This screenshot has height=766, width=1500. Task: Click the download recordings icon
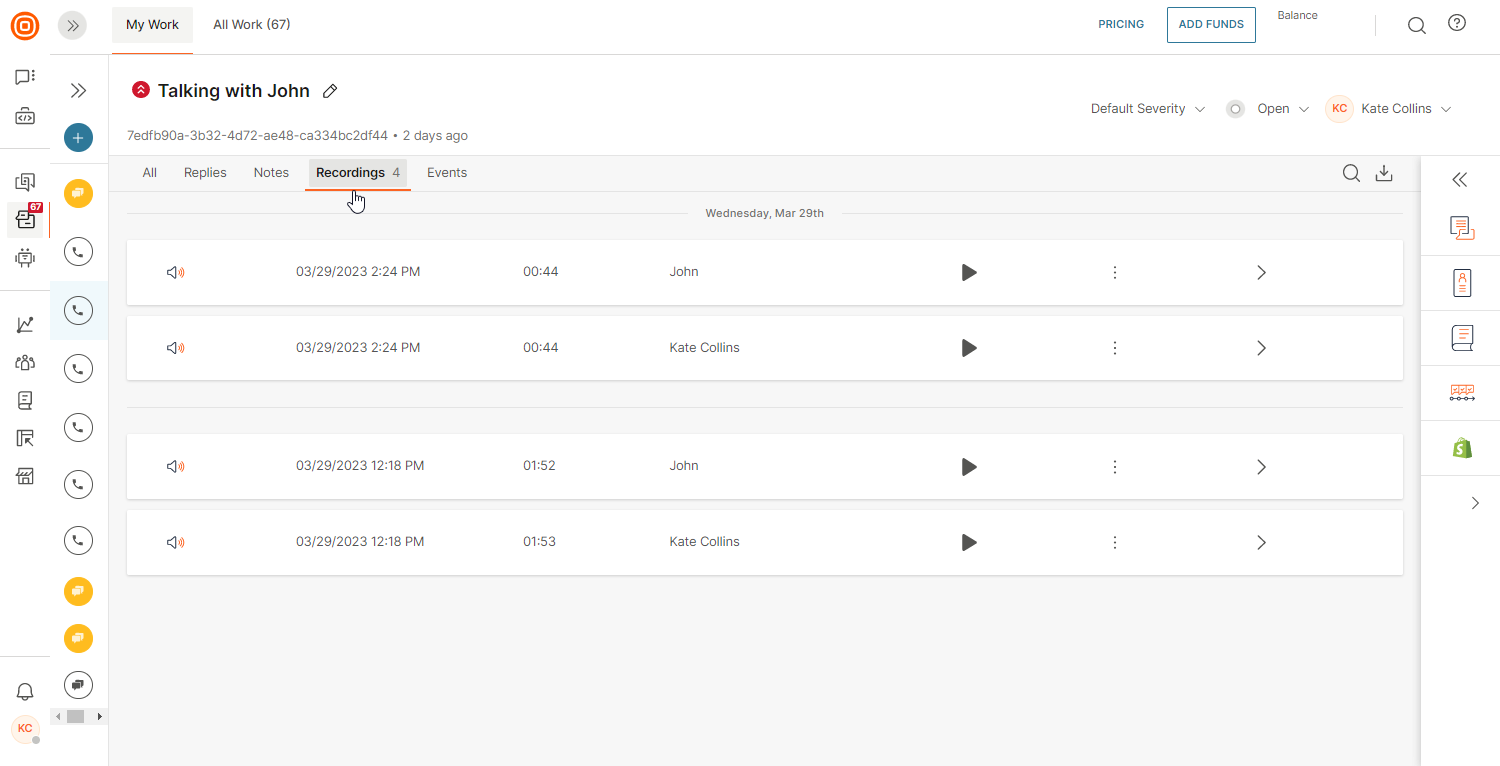pyautogui.click(x=1384, y=173)
